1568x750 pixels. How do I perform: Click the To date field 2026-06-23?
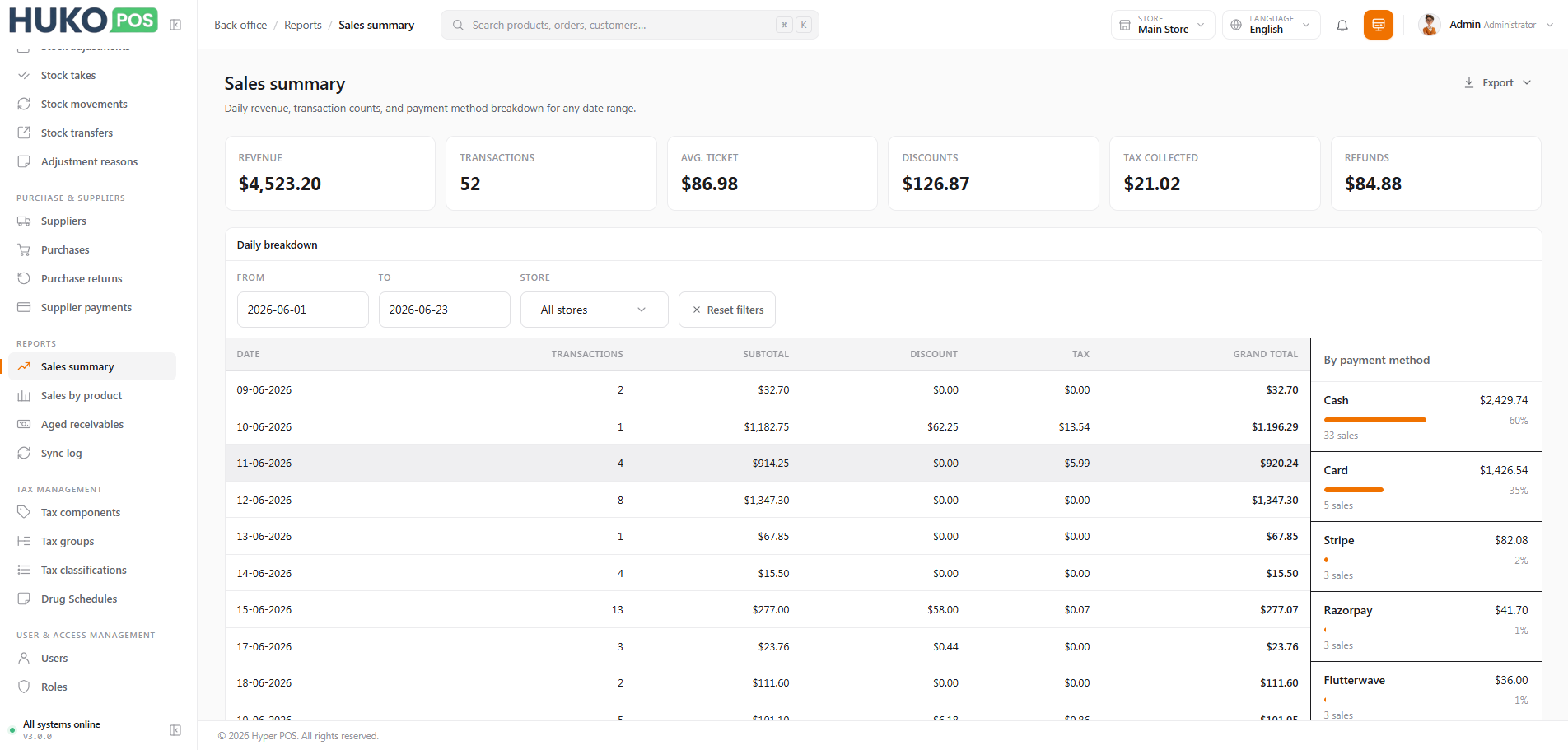point(445,310)
